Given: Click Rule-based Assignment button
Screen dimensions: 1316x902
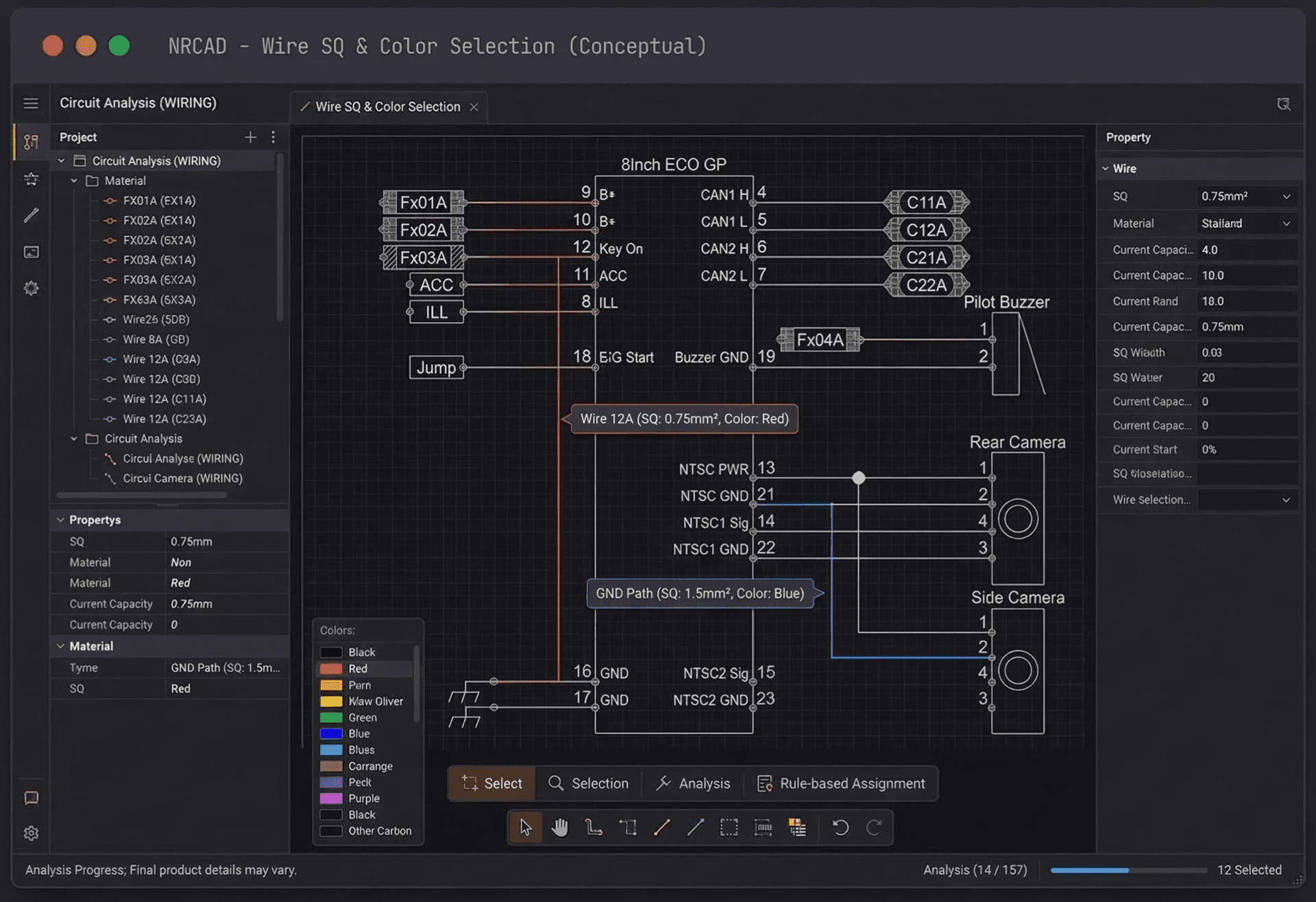Looking at the screenshot, I should (841, 783).
